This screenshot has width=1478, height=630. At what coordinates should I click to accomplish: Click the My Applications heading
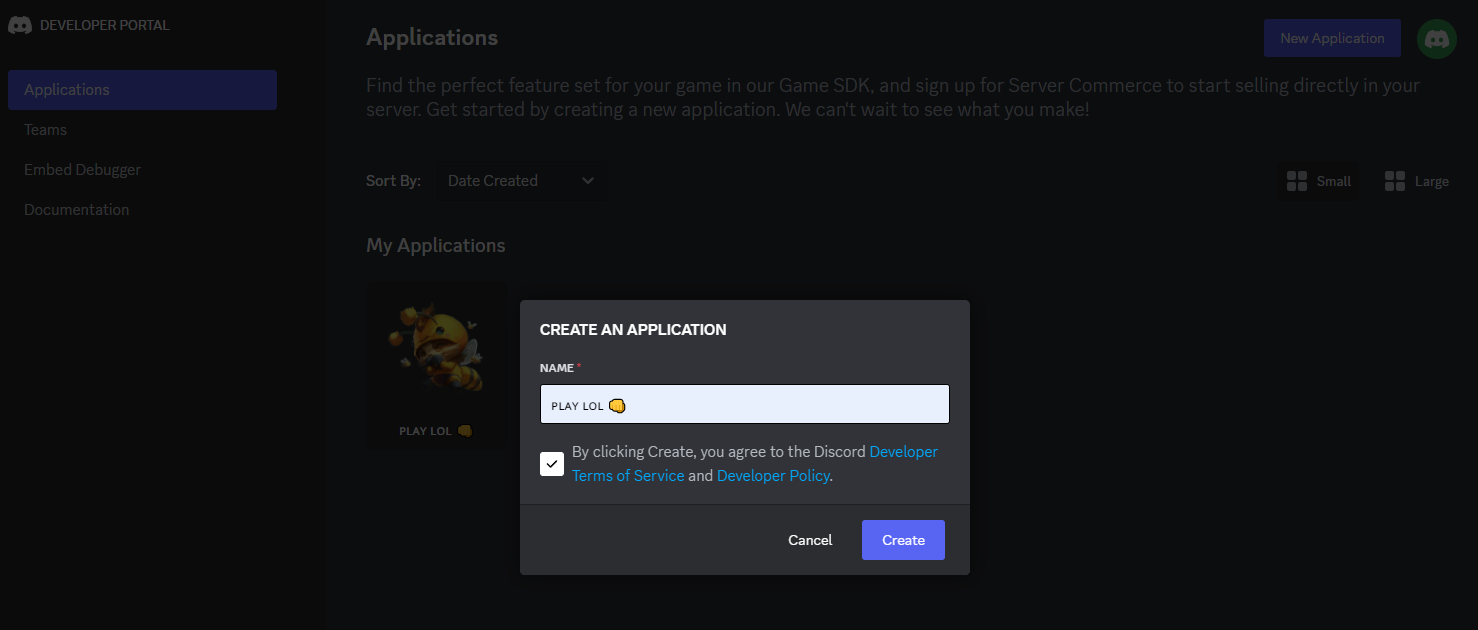coord(436,246)
